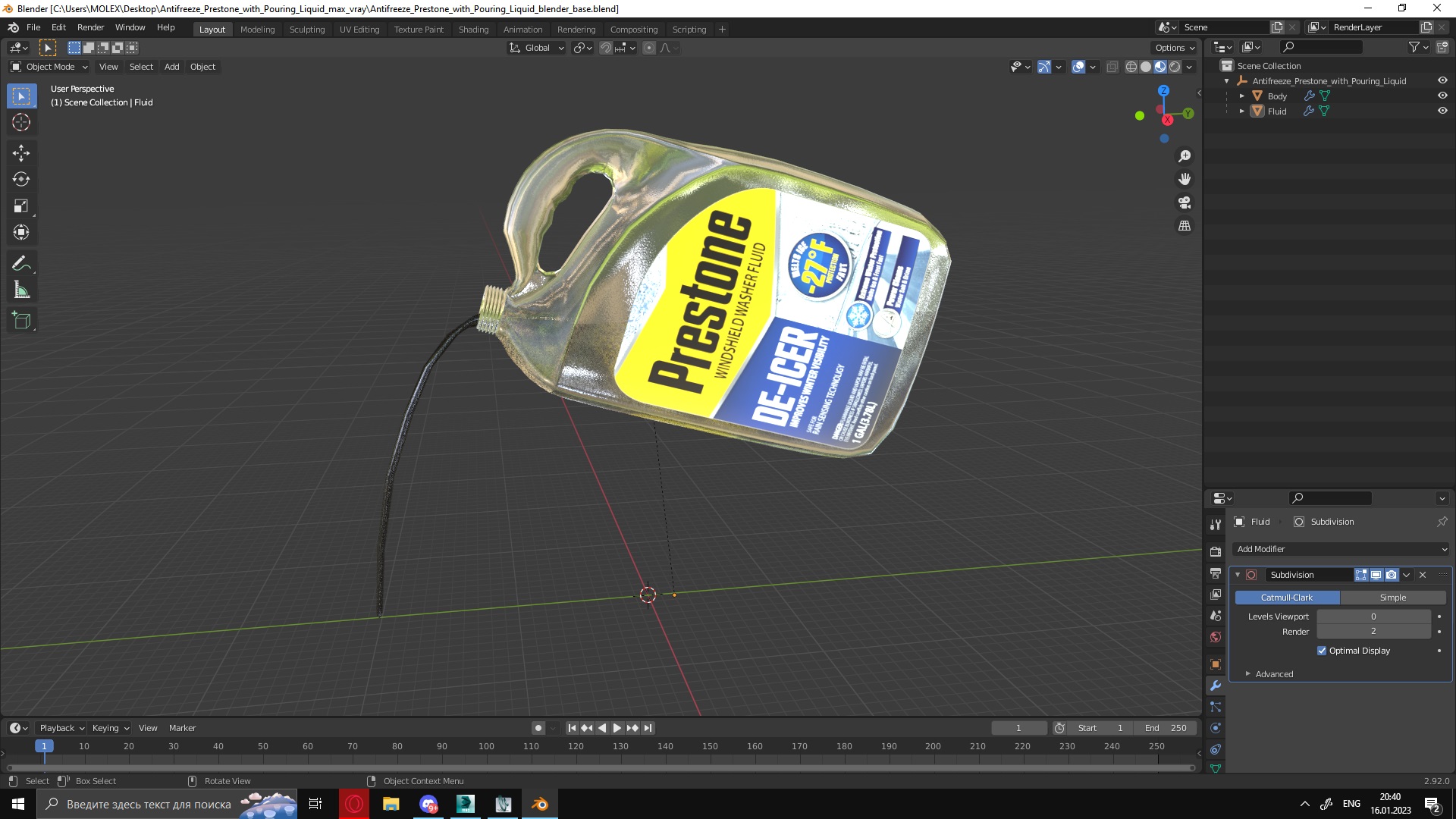Switch perspective/orthographic grid icon
Image resolution: width=1456 pixels, height=819 pixels.
[x=1185, y=226]
